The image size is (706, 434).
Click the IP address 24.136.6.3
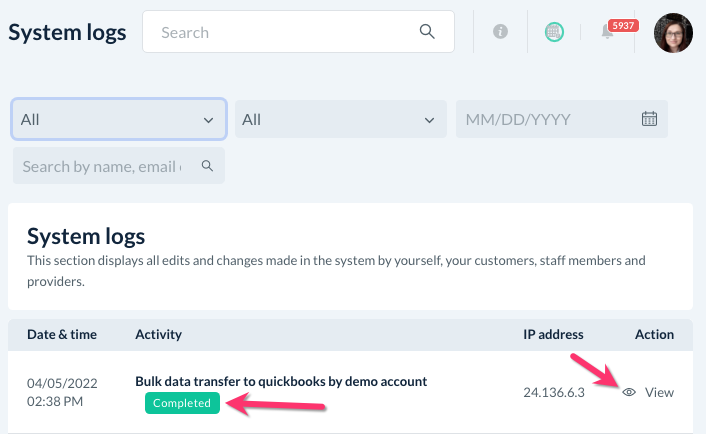[552, 392]
